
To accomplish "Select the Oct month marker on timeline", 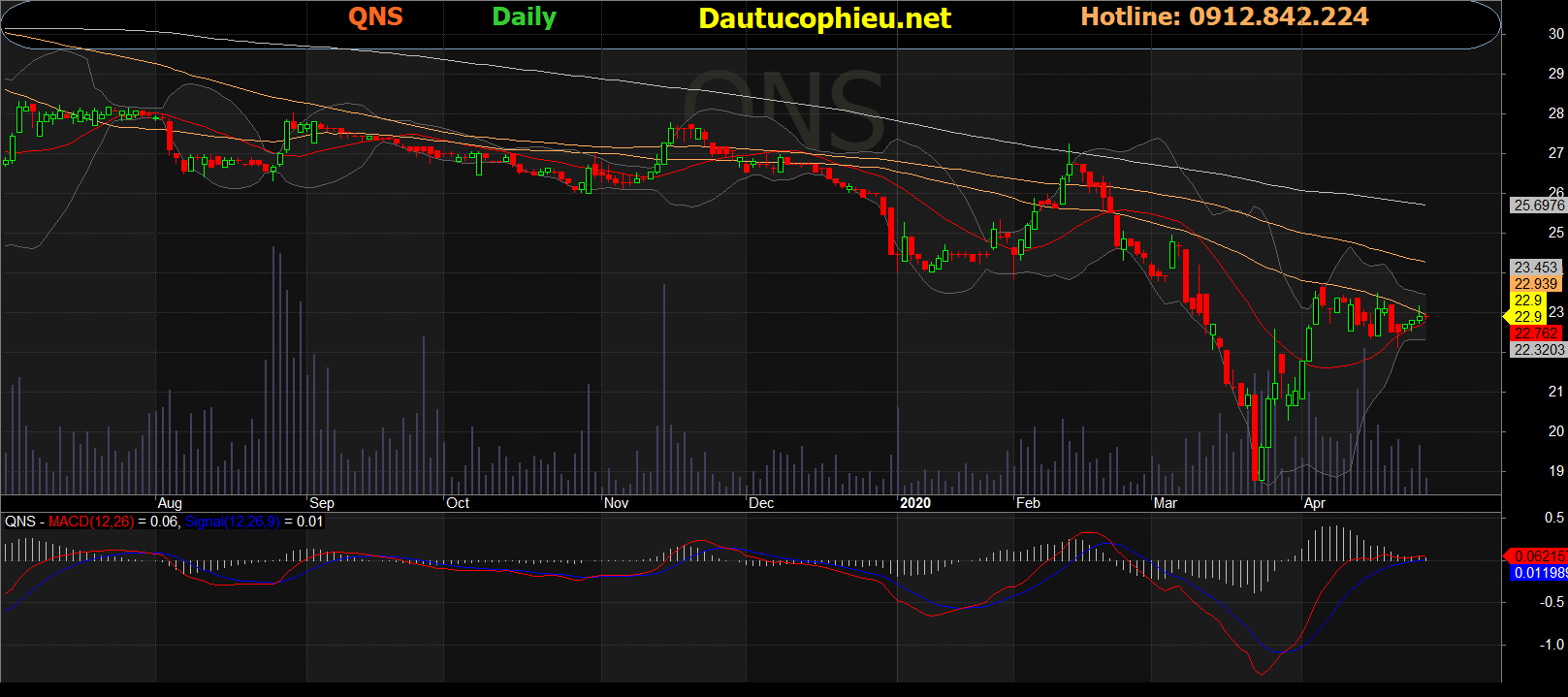I will [458, 503].
